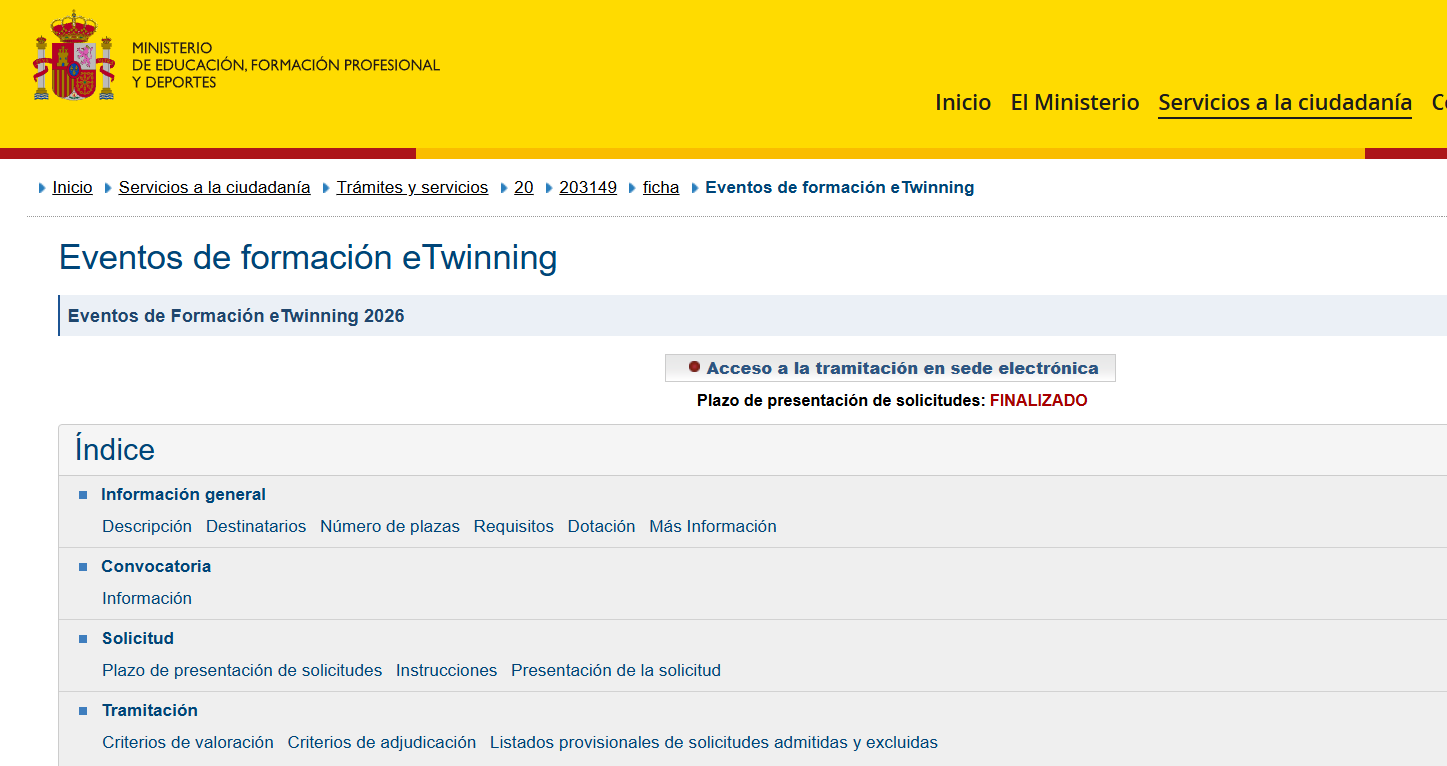Click the Spanish coat of arms logo
The image size is (1447, 766).
(74, 56)
